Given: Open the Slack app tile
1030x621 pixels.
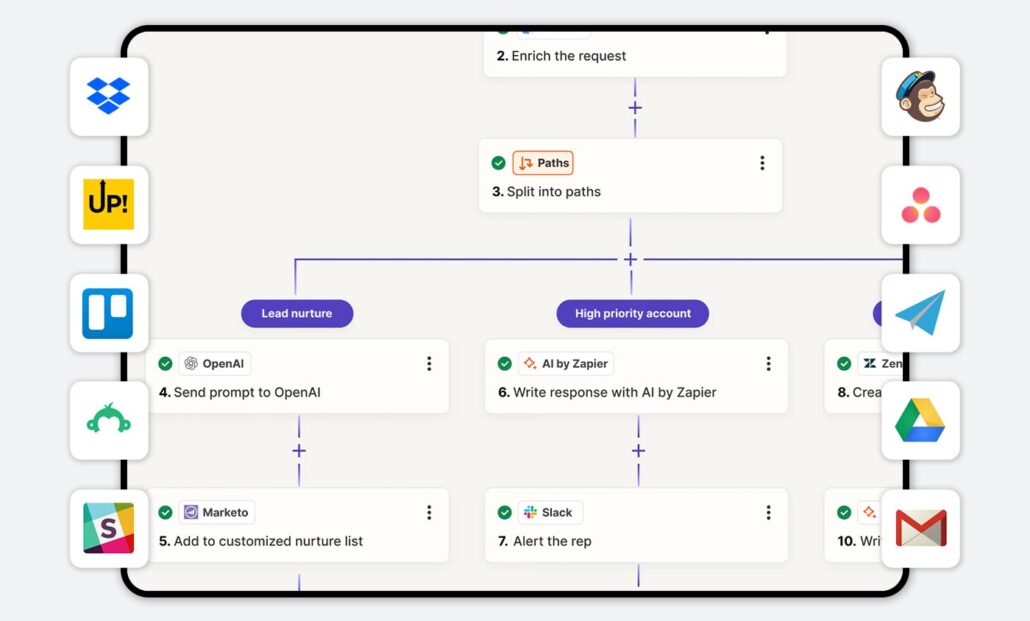Looking at the screenshot, I should tap(108, 528).
